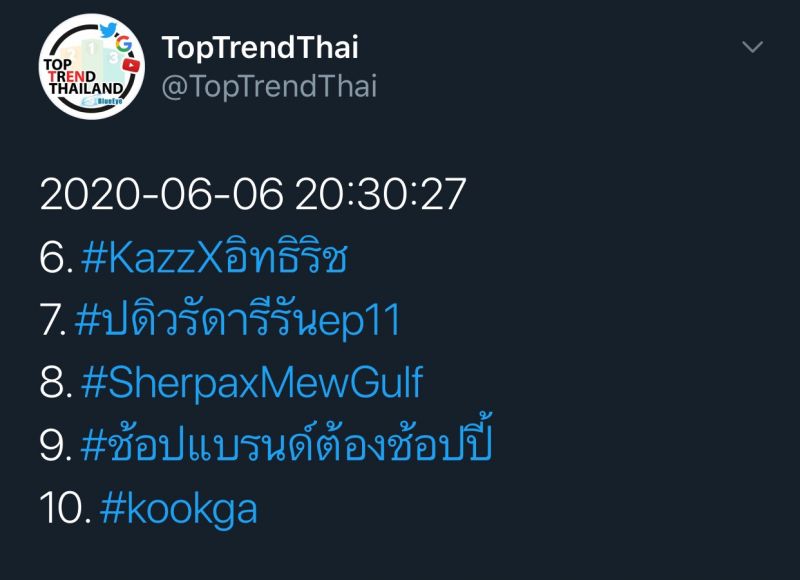The image size is (800, 580).
Task: Click the rank number 9 label
Action: [54, 446]
